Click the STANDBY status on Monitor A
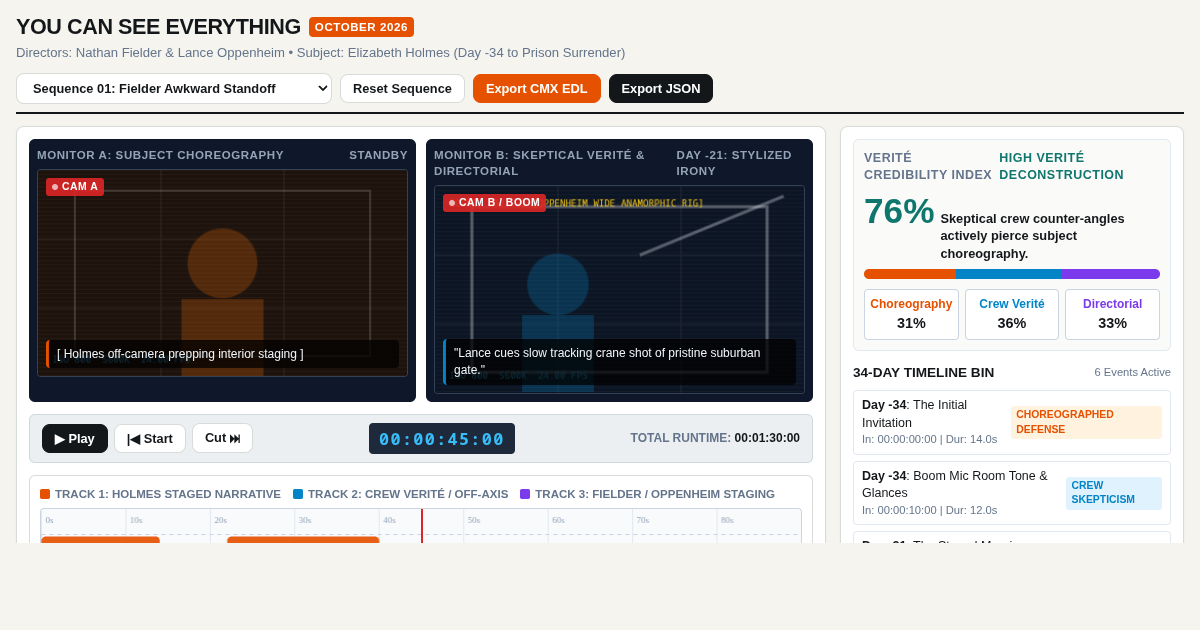 coord(378,155)
